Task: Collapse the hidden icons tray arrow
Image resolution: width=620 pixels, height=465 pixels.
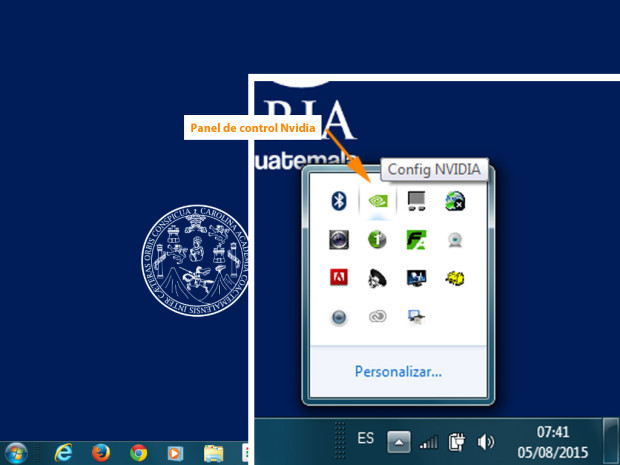Action: [x=398, y=441]
